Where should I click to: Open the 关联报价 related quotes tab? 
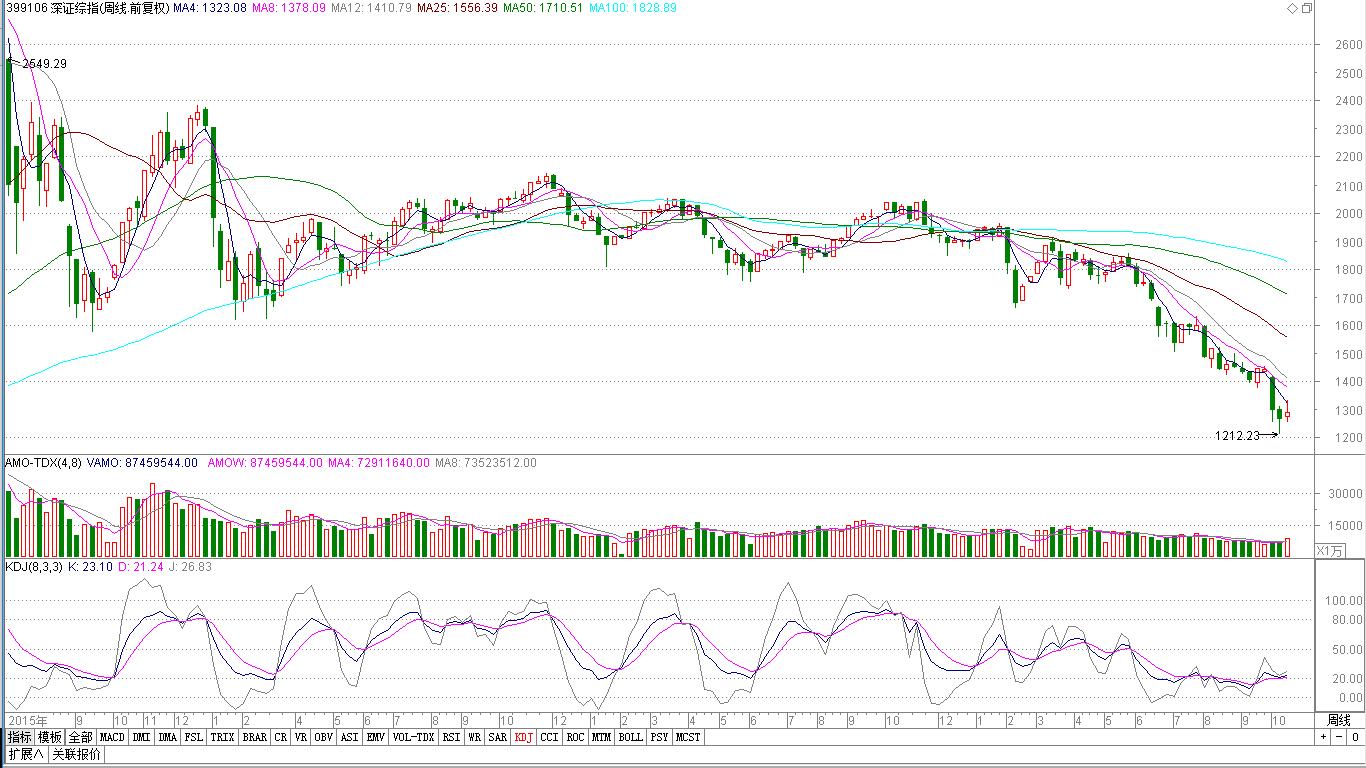[x=76, y=754]
